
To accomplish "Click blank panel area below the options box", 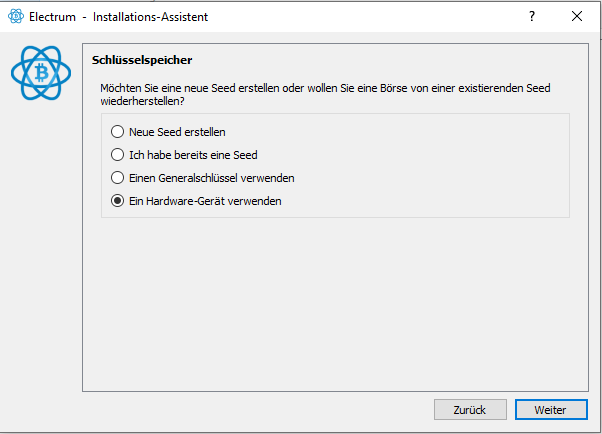I will [335, 303].
